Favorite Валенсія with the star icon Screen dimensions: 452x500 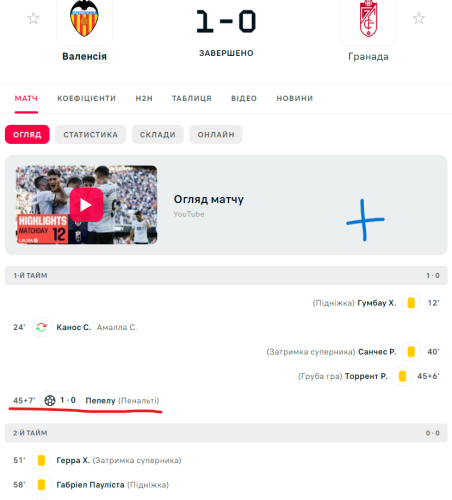pos(33,18)
